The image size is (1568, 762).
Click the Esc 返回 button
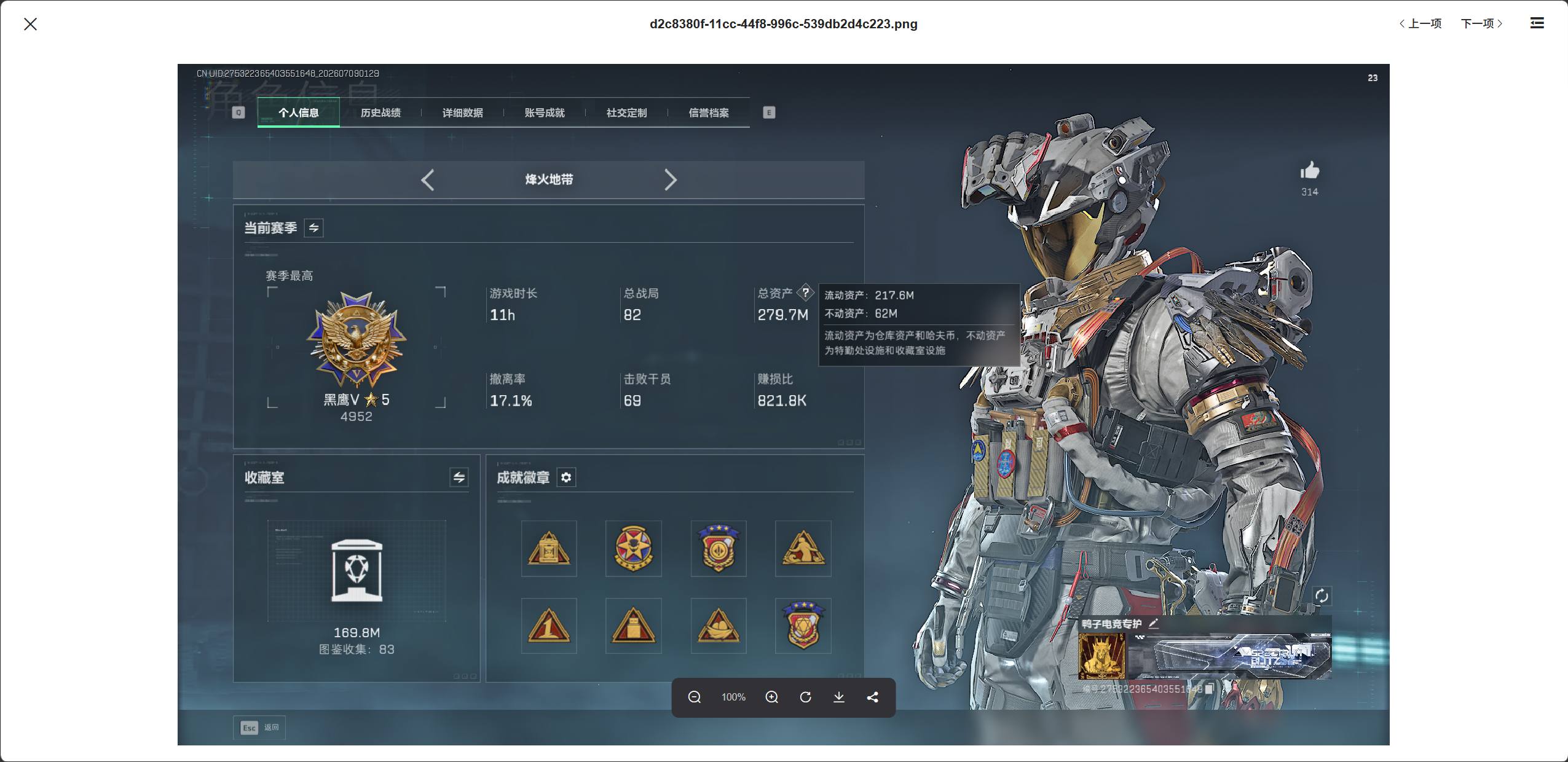click(259, 728)
